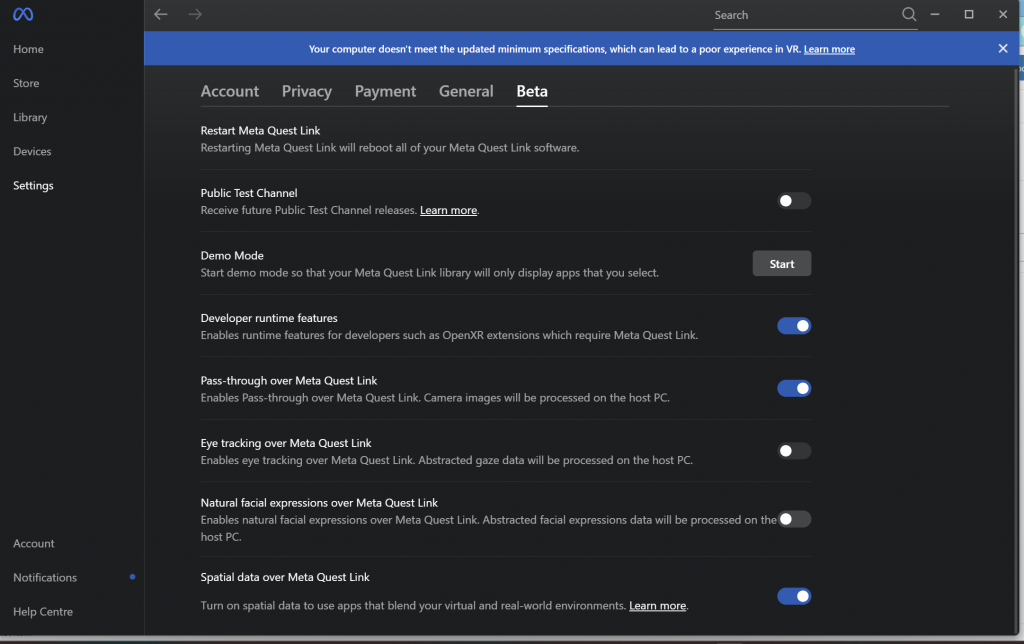Open Public Test Channel Learn more link
Image resolution: width=1024 pixels, height=644 pixels.
(x=448, y=210)
